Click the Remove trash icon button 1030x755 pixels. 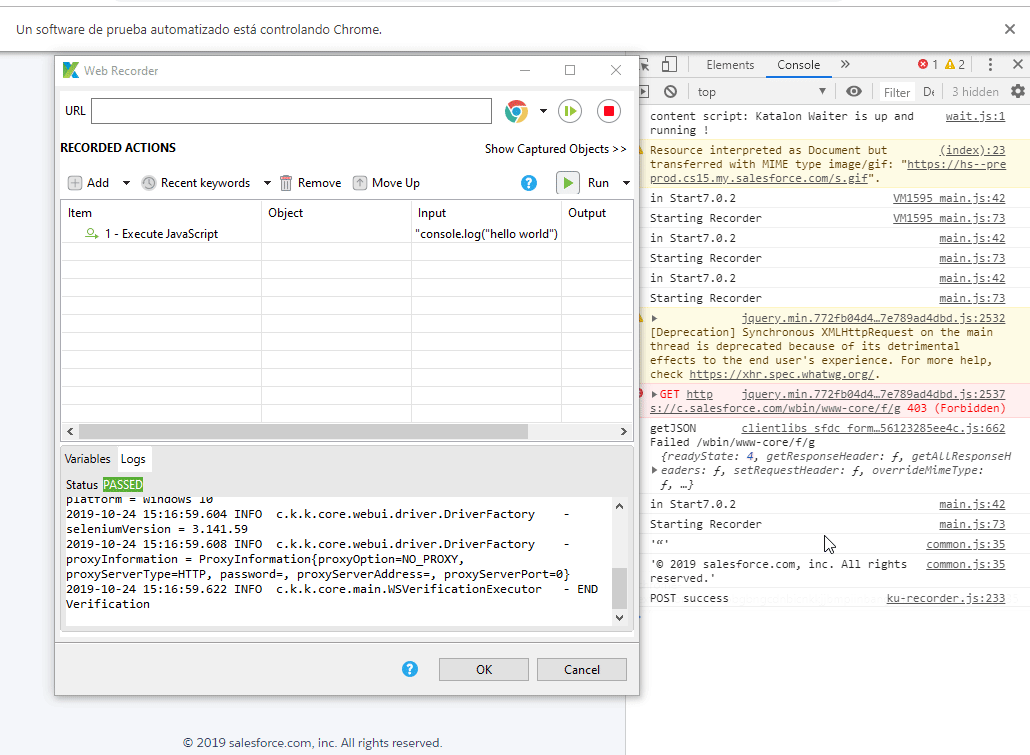point(310,183)
